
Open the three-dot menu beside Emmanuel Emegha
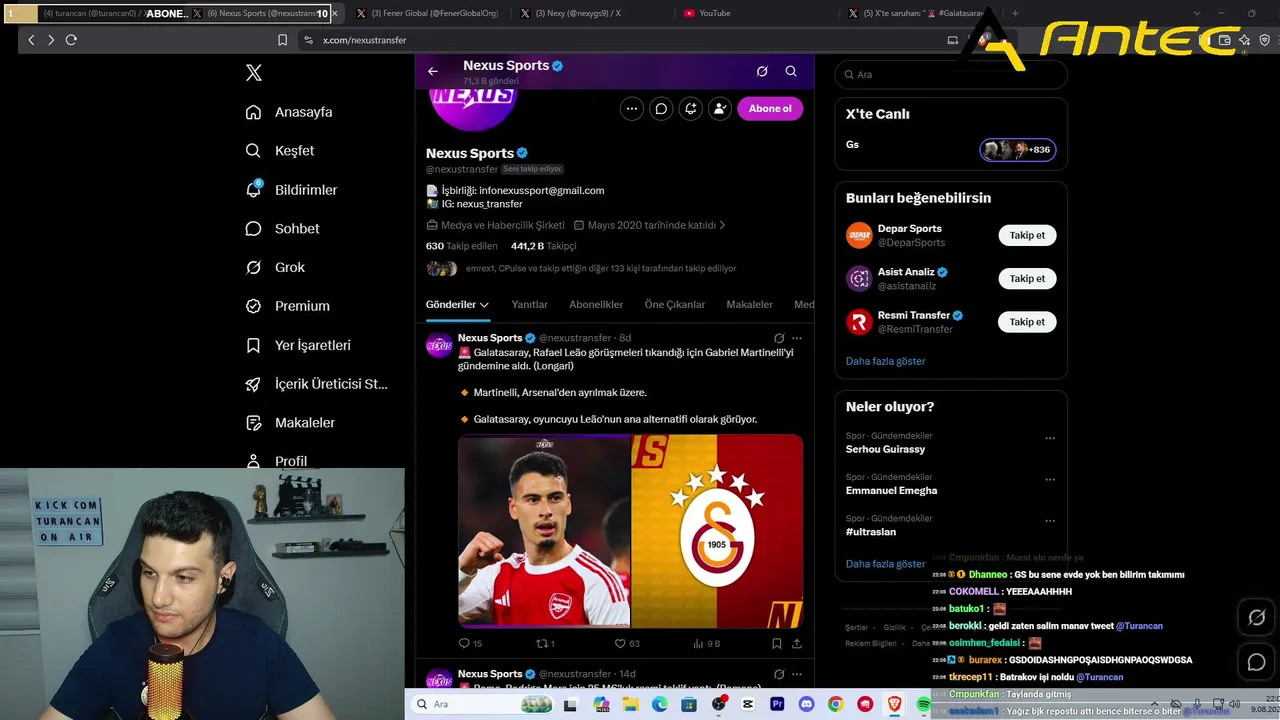[x=1050, y=479]
